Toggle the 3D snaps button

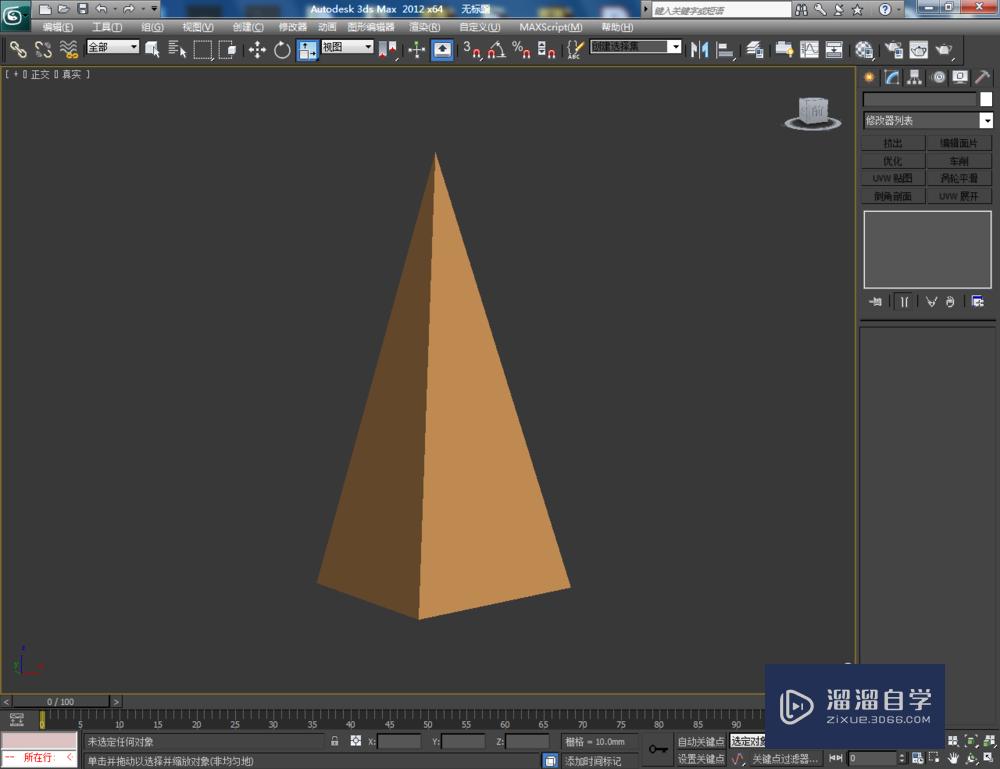[472, 50]
